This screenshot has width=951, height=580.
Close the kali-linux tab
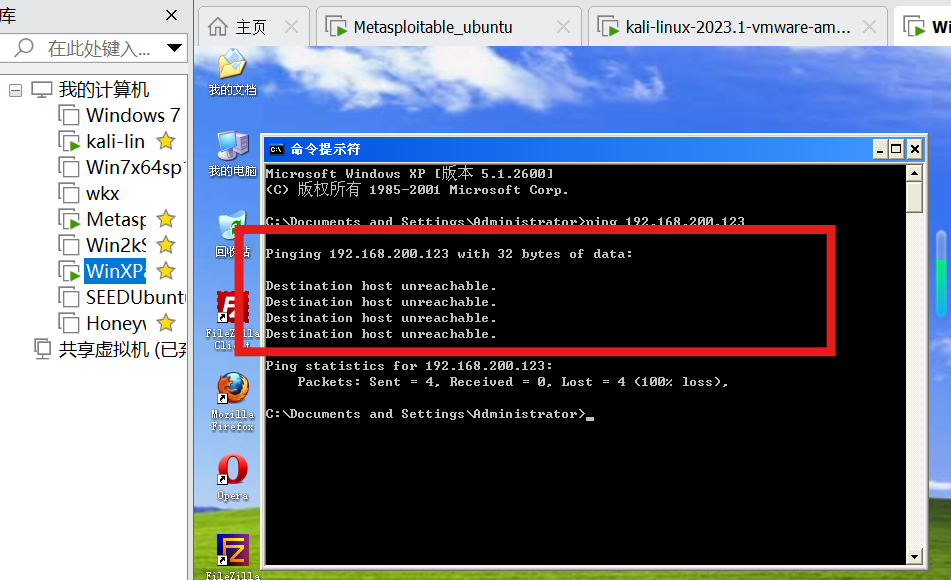tap(869, 27)
